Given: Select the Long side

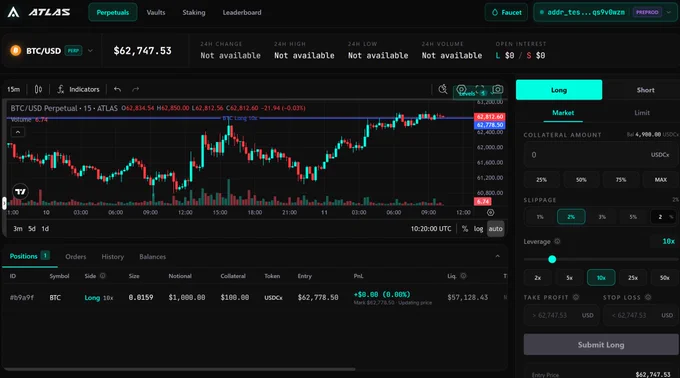Looking at the screenshot, I should pos(559,90).
